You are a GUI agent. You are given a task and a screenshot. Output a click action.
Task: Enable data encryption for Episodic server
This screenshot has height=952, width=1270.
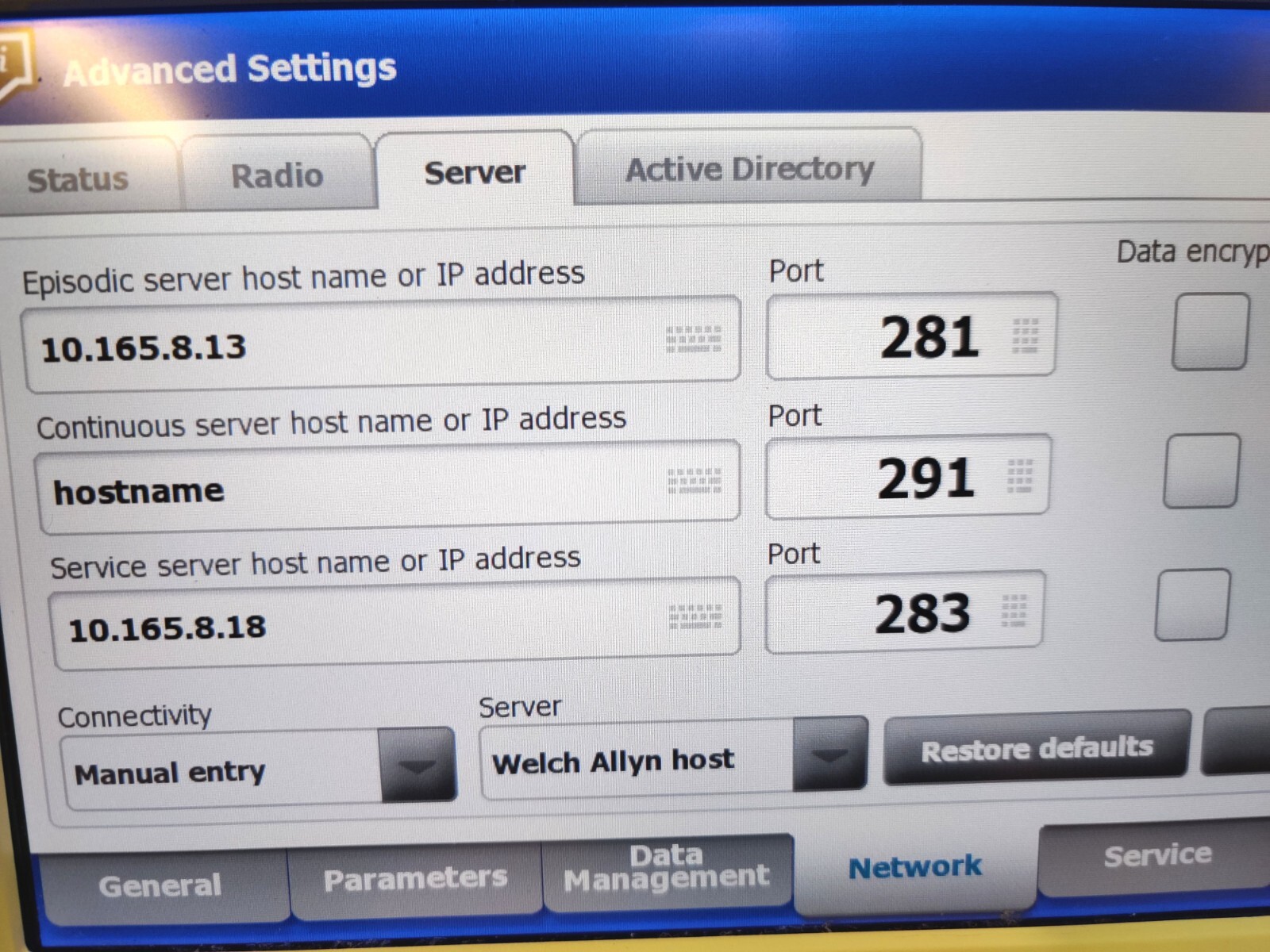(x=1209, y=333)
